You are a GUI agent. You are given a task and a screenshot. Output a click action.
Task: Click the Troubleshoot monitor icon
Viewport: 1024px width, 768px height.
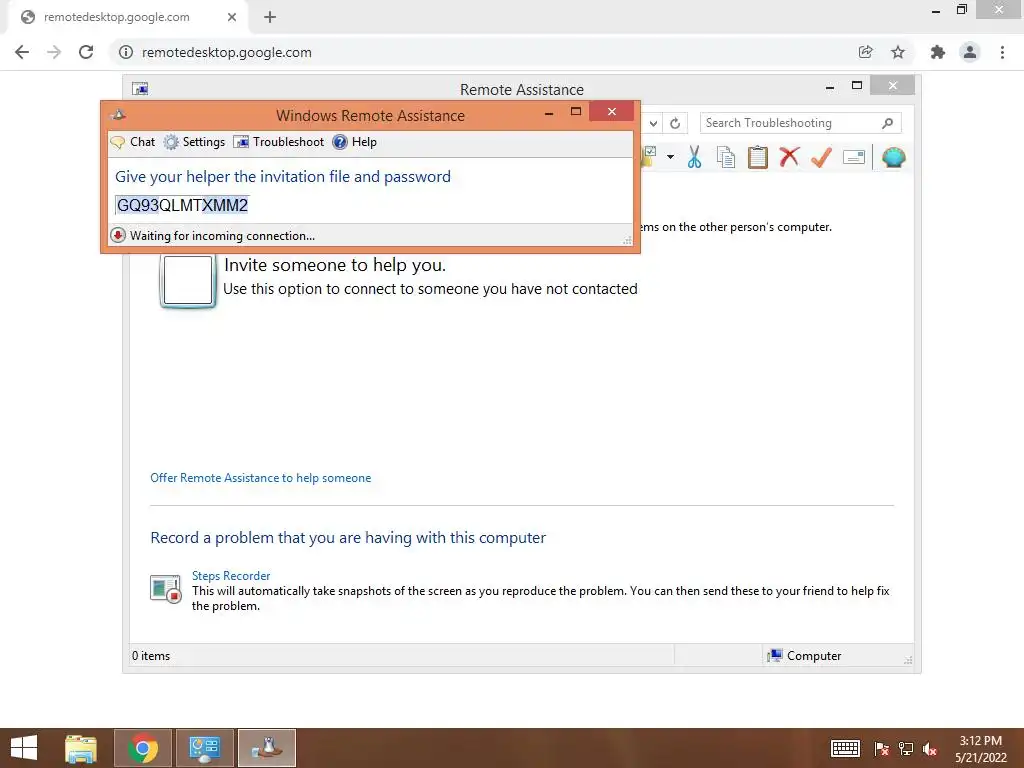pos(241,142)
